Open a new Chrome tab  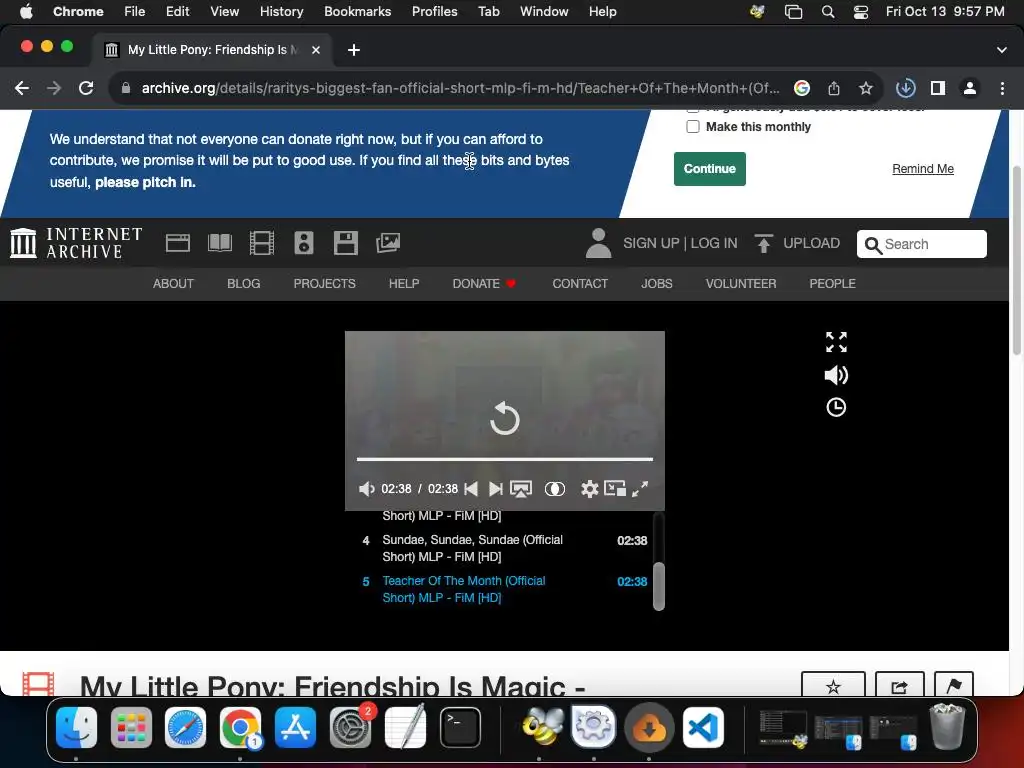pyautogui.click(x=353, y=50)
